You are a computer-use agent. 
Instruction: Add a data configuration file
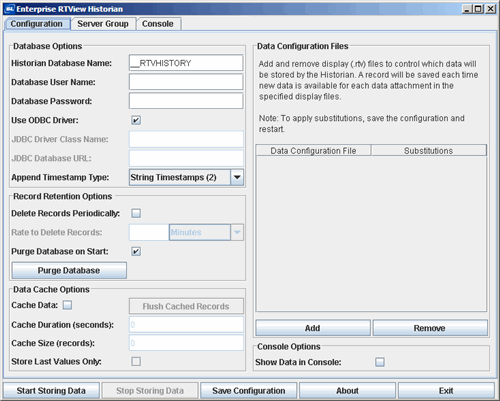pos(313,328)
